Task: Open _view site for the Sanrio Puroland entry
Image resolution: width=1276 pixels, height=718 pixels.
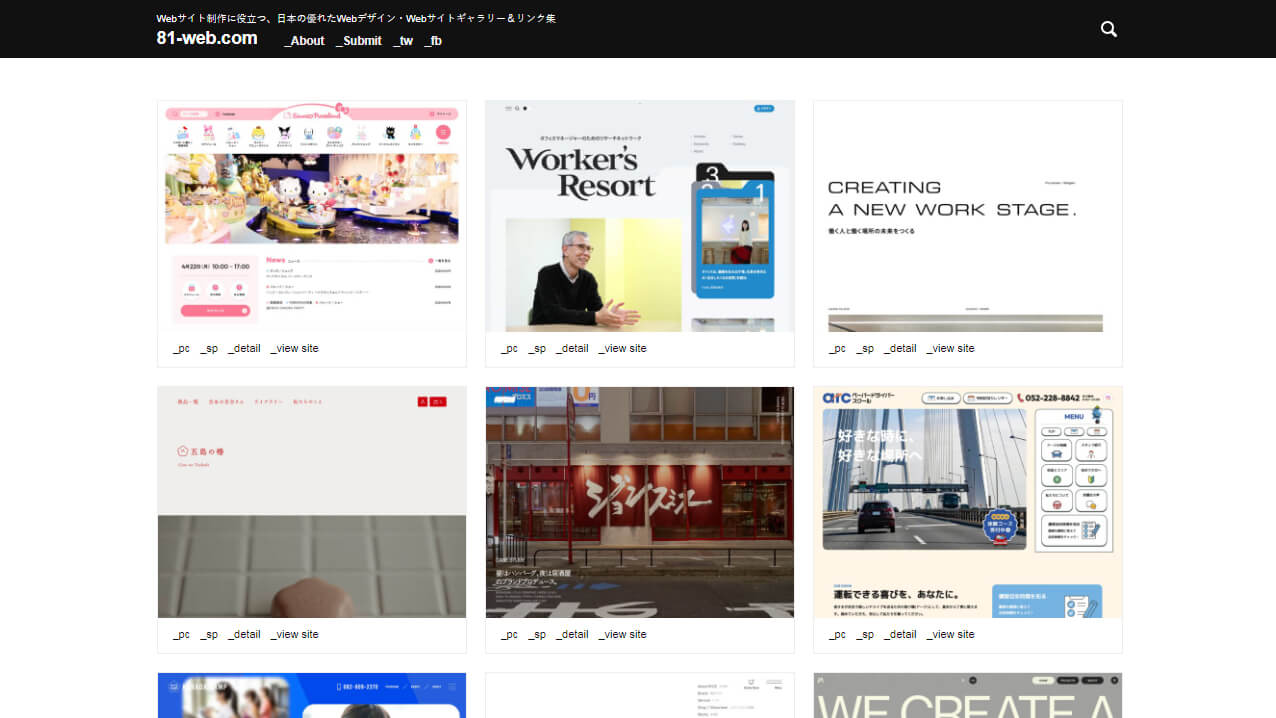Action: click(x=294, y=348)
